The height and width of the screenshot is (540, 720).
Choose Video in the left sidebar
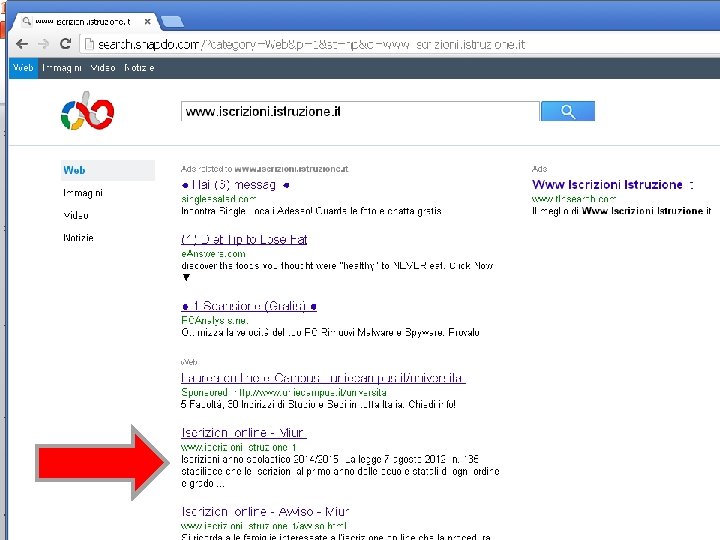[76, 215]
